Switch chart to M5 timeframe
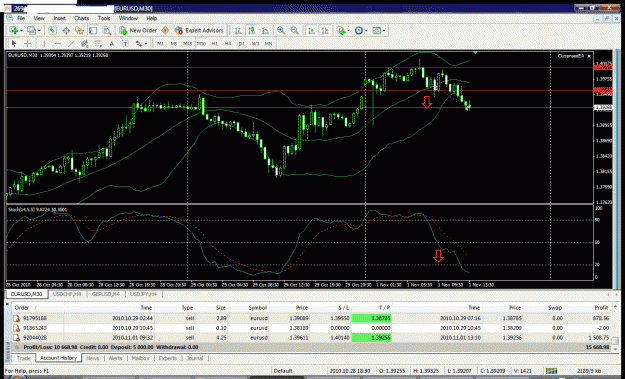625x379 pixels. [x=174, y=43]
